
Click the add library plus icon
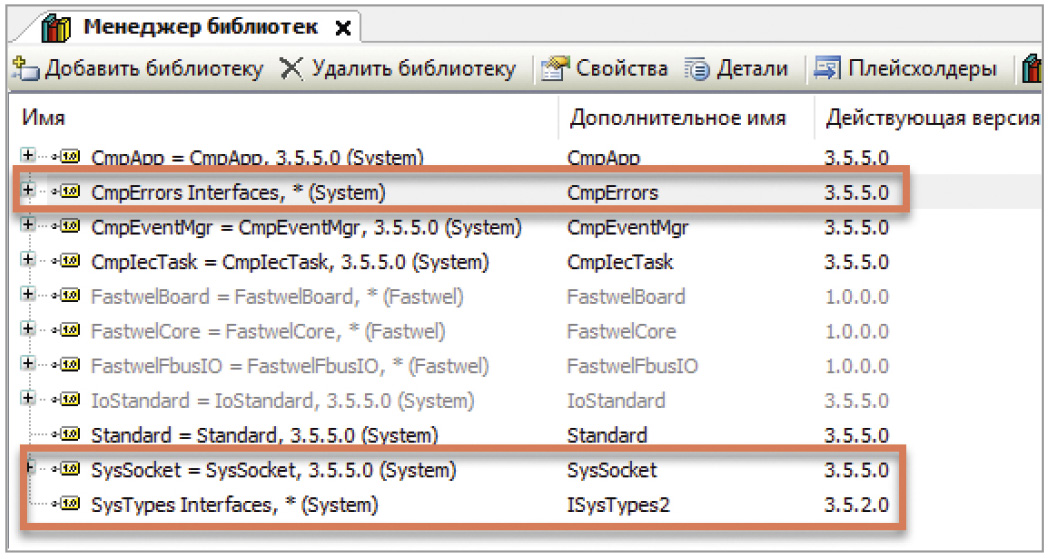click(x=26, y=68)
